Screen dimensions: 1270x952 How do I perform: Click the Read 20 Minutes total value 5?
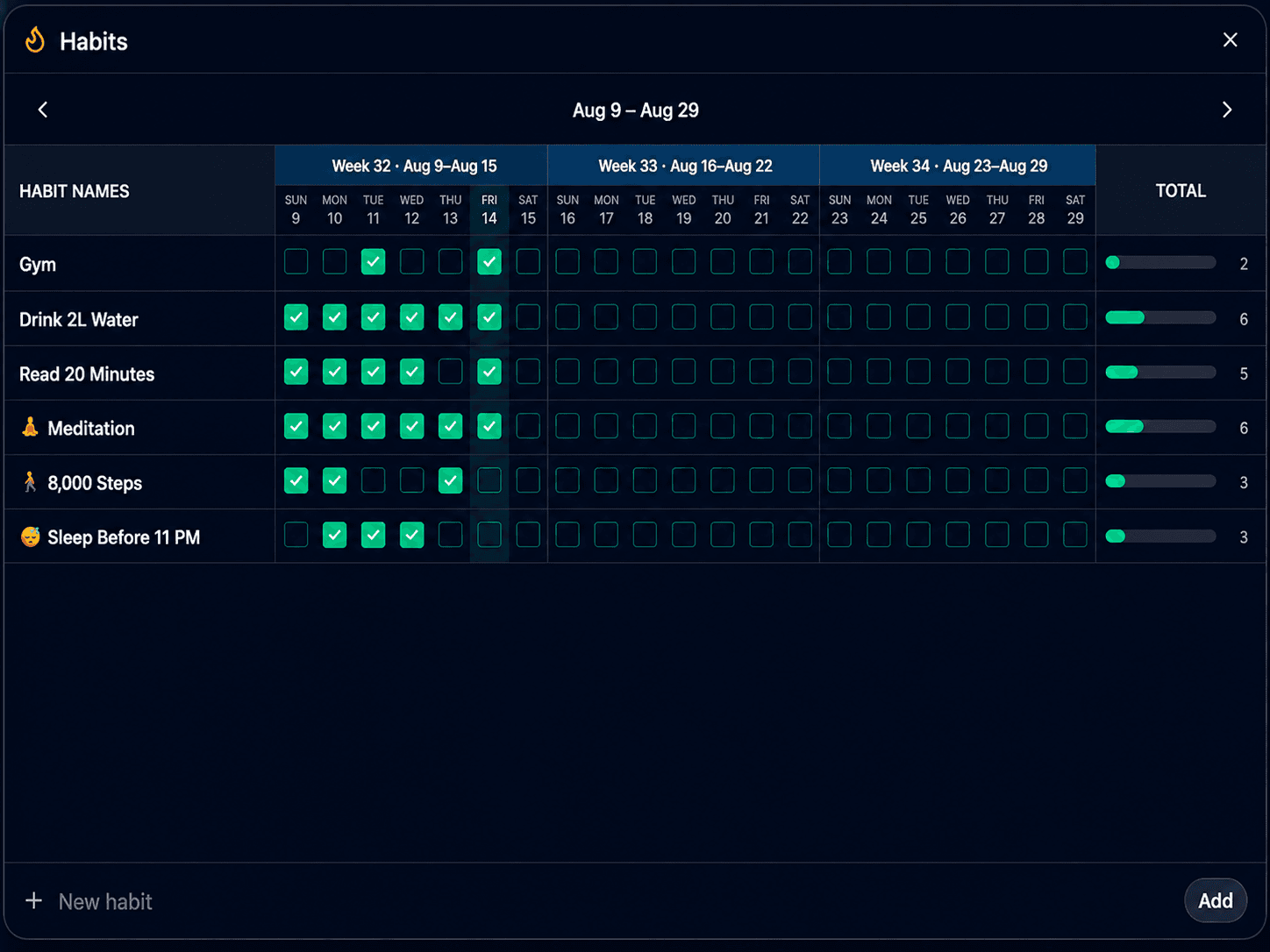[x=1244, y=374]
